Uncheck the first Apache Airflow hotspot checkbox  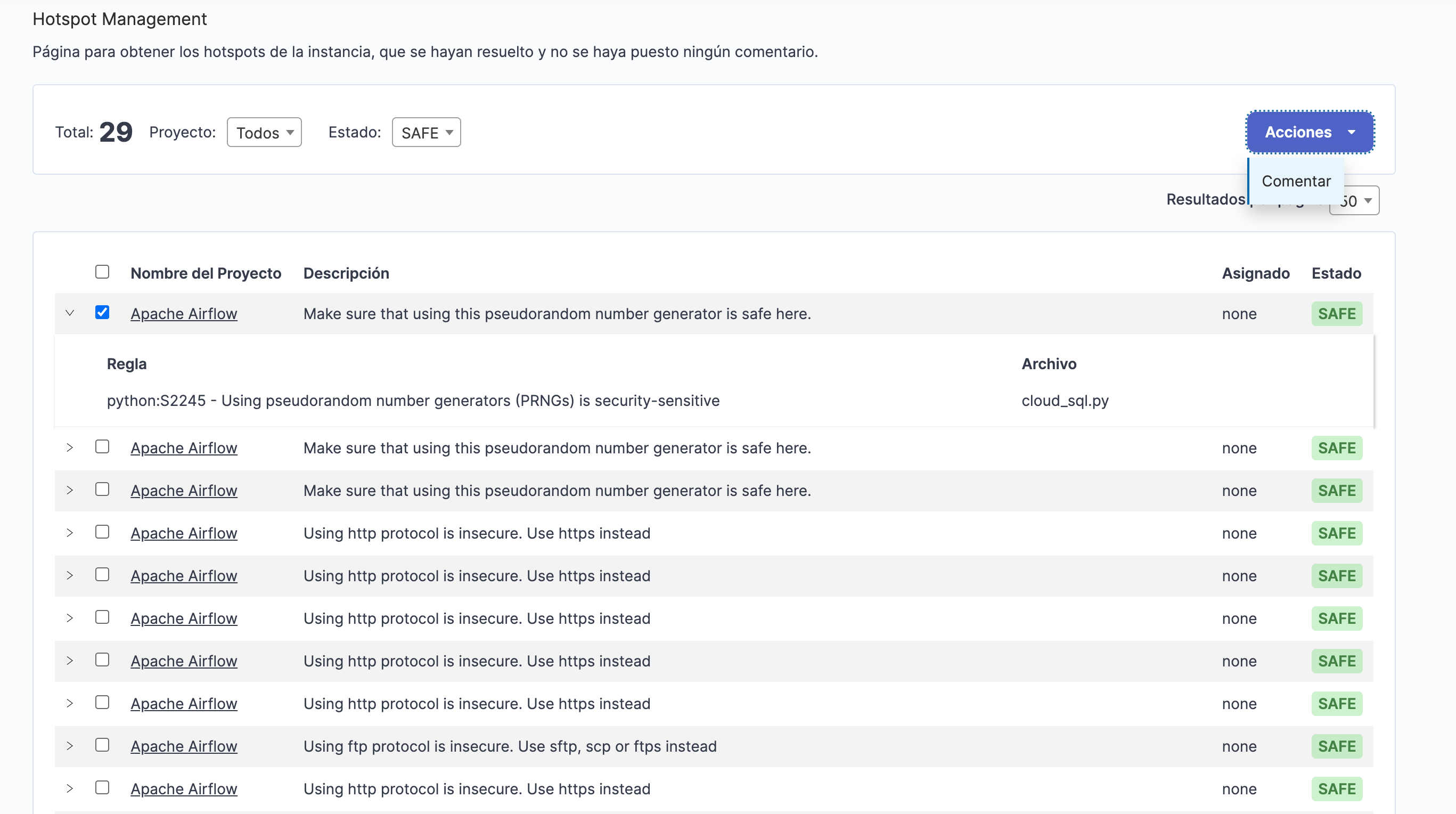coord(102,313)
